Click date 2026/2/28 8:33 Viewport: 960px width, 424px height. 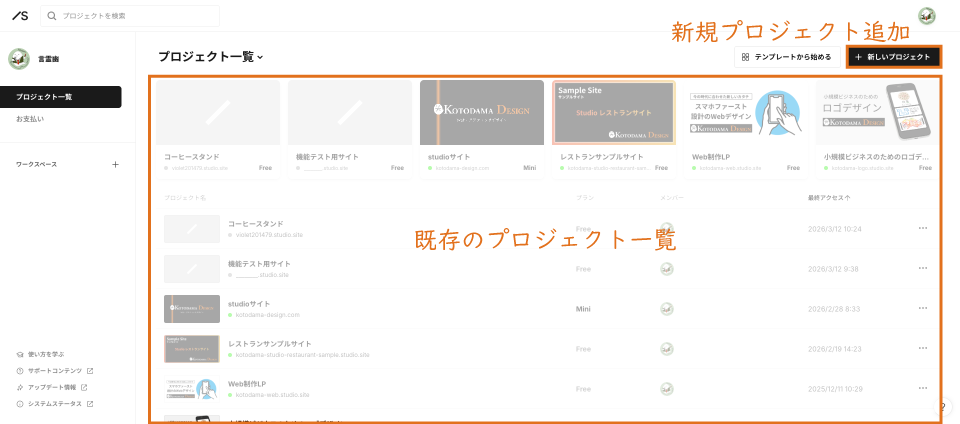pos(834,309)
